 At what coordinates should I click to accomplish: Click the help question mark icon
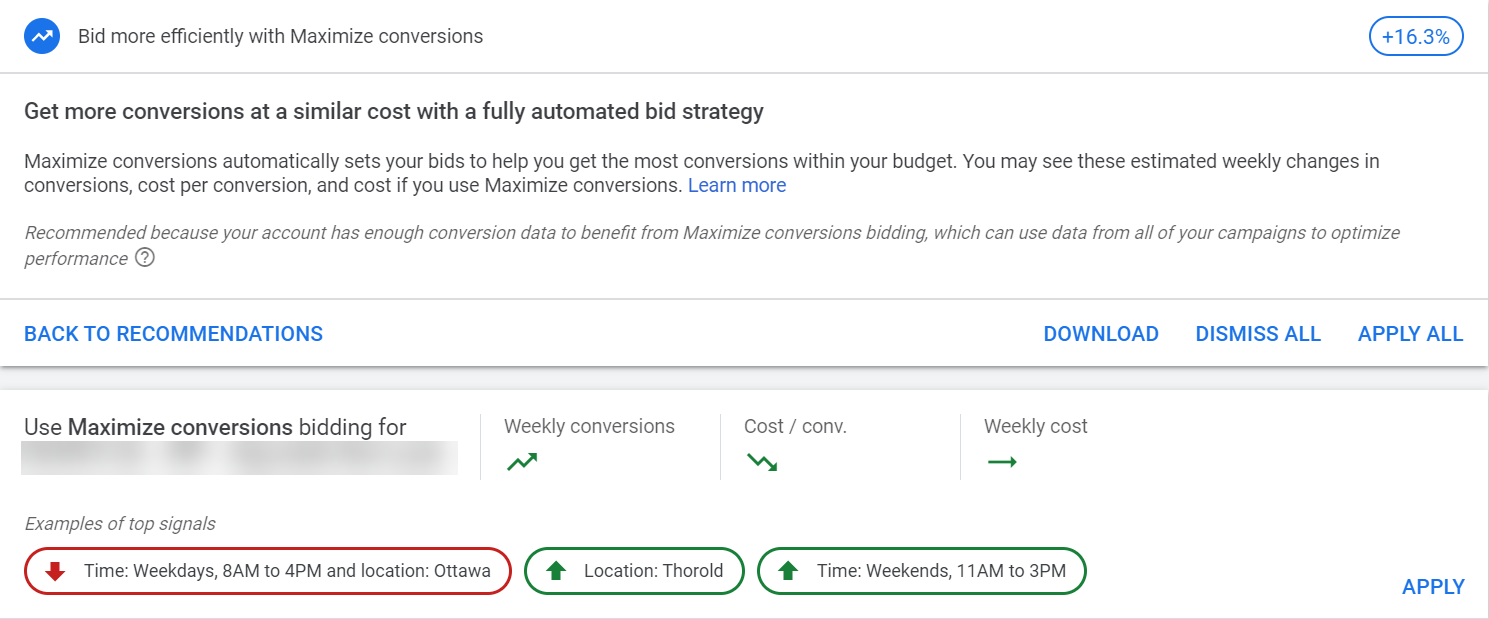pos(145,259)
